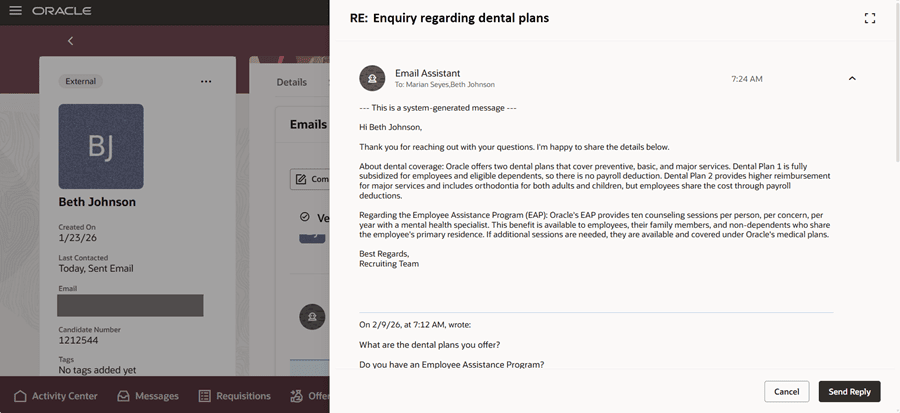Screen dimensions: 900x413
Task: Click the Offers icon in the bottom bar
Action: tap(297, 396)
